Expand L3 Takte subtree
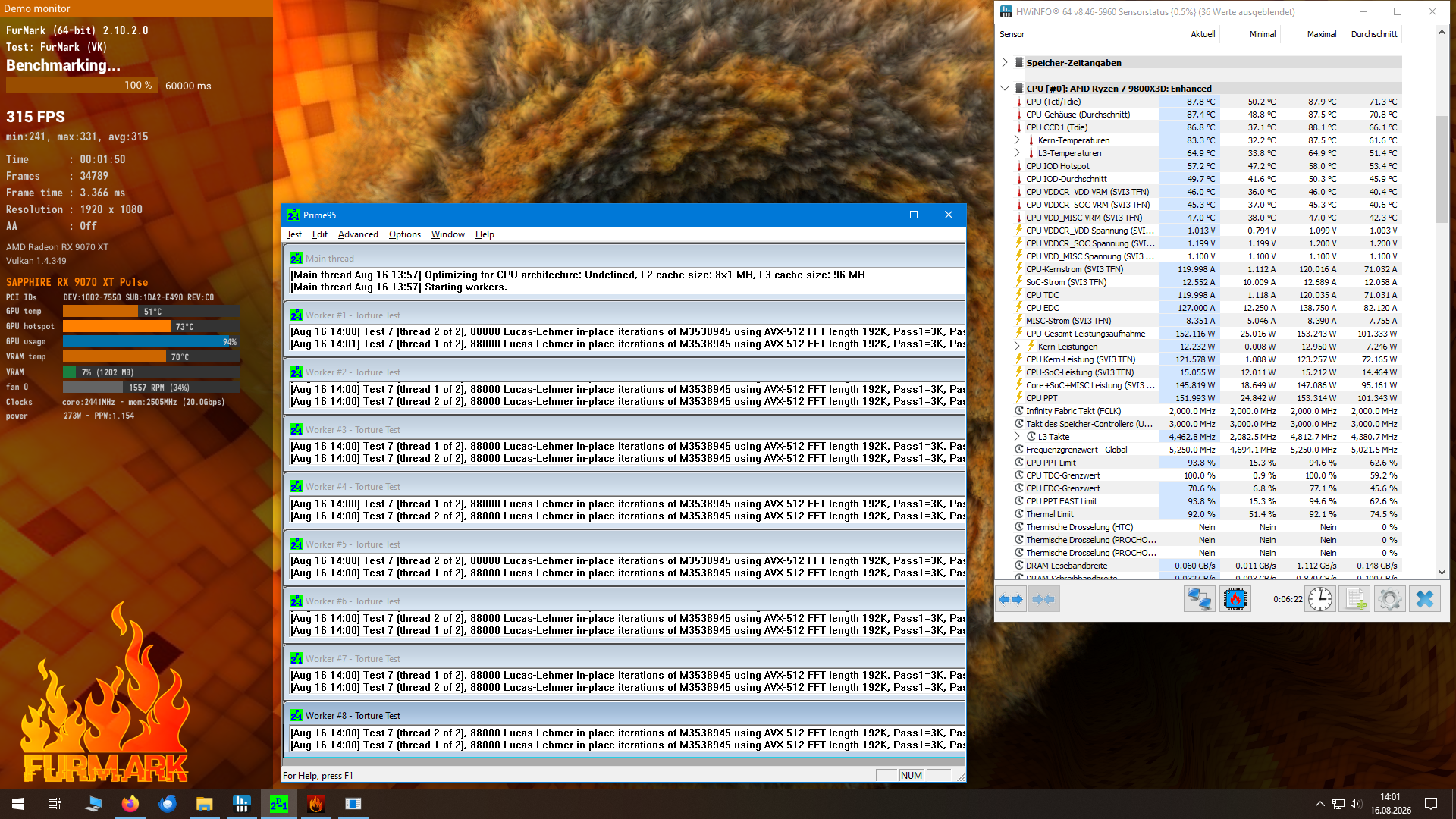The width and height of the screenshot is (1456, 819). point(1017,437)
